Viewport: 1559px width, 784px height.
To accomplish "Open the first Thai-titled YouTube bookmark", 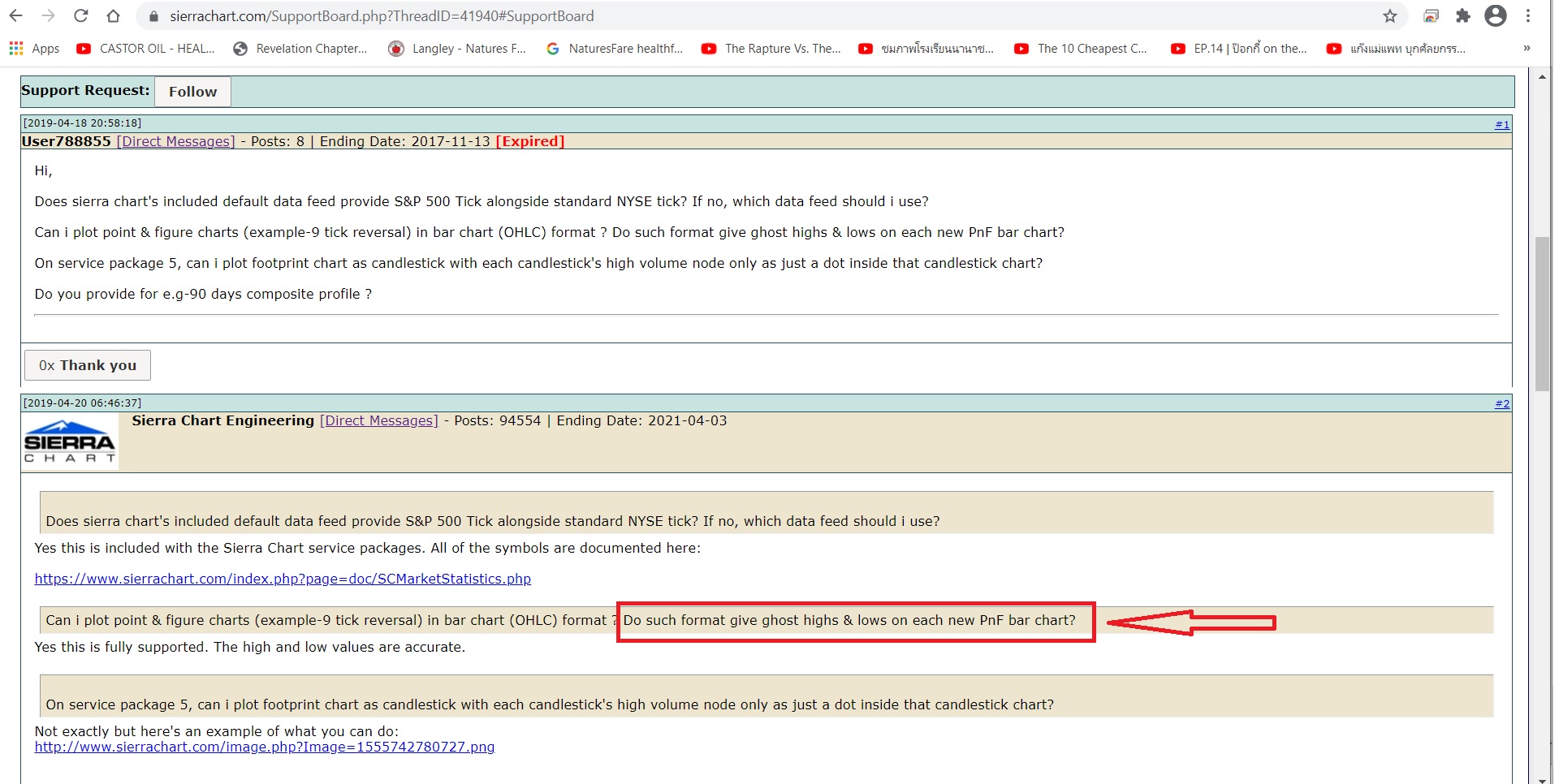I will pos(926,49).
